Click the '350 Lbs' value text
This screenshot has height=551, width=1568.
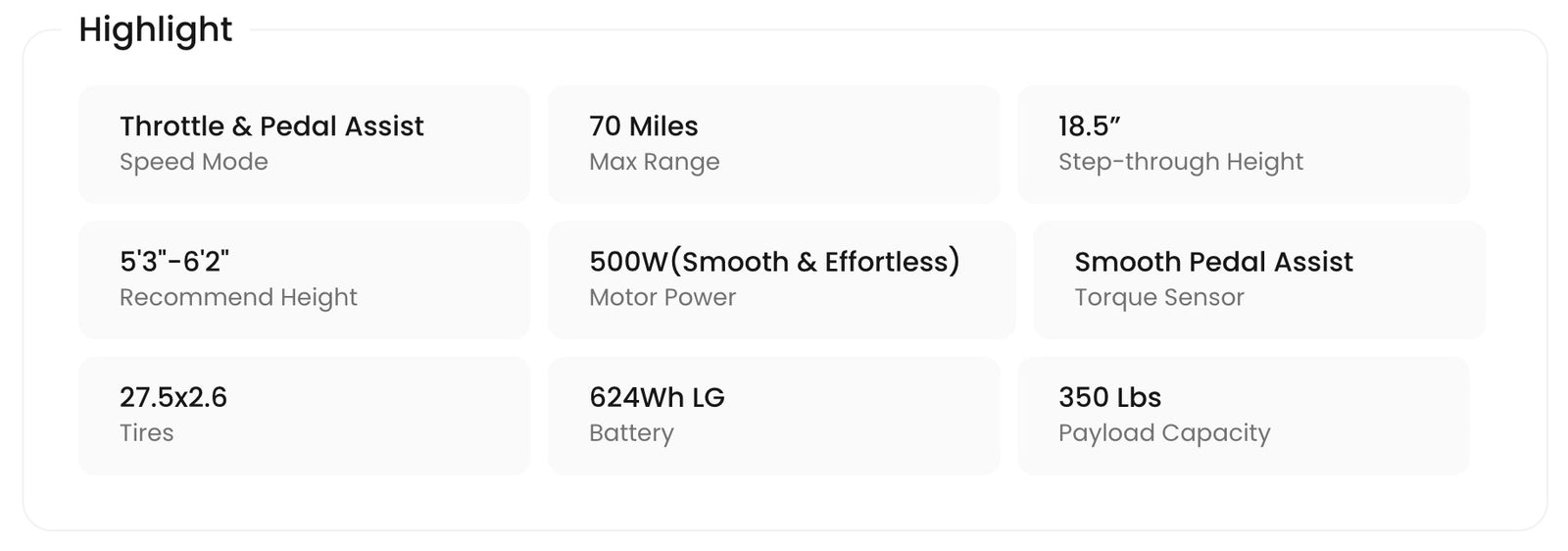[1109, 397]
